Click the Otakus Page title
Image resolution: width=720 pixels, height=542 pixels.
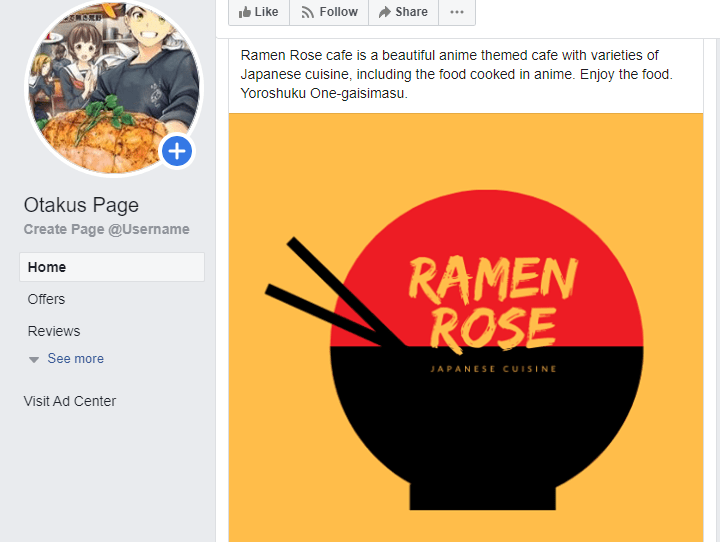(x=81, y=205)
